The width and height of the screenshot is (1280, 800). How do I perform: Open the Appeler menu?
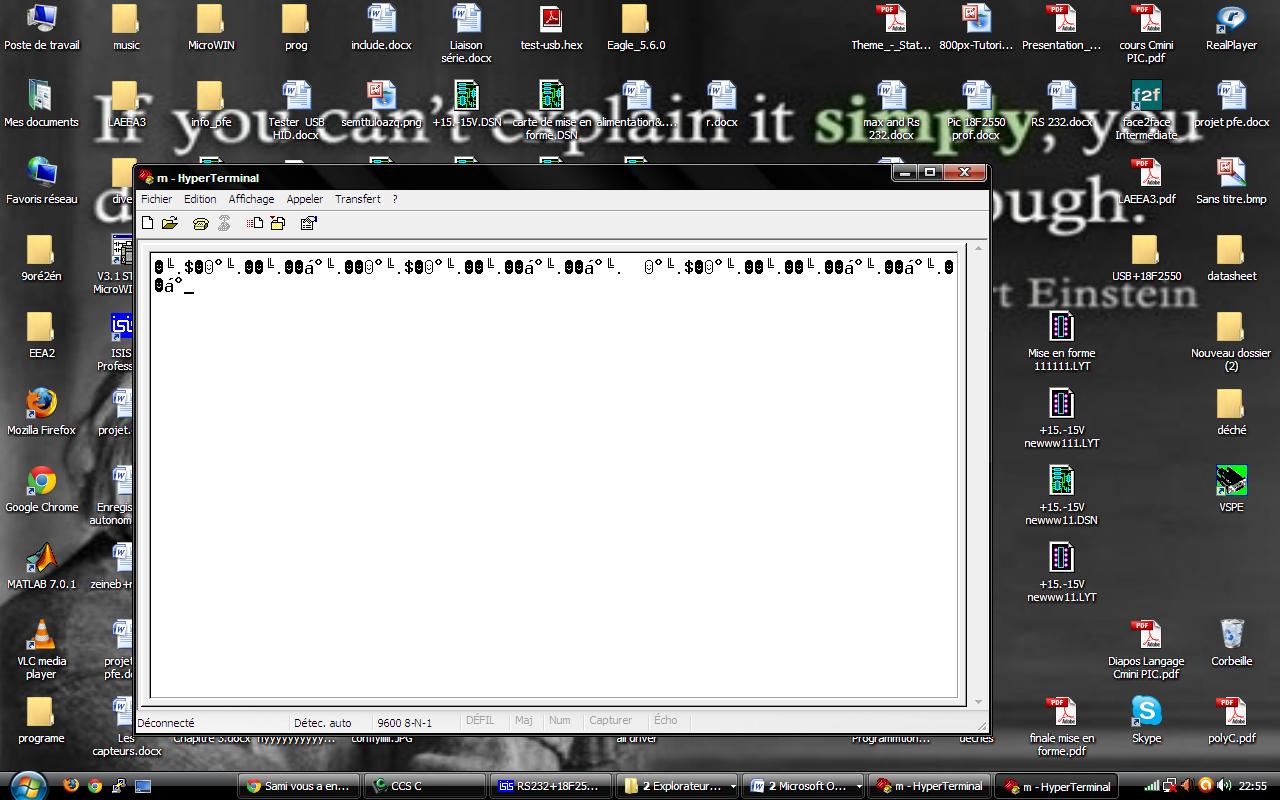(305, 199)
